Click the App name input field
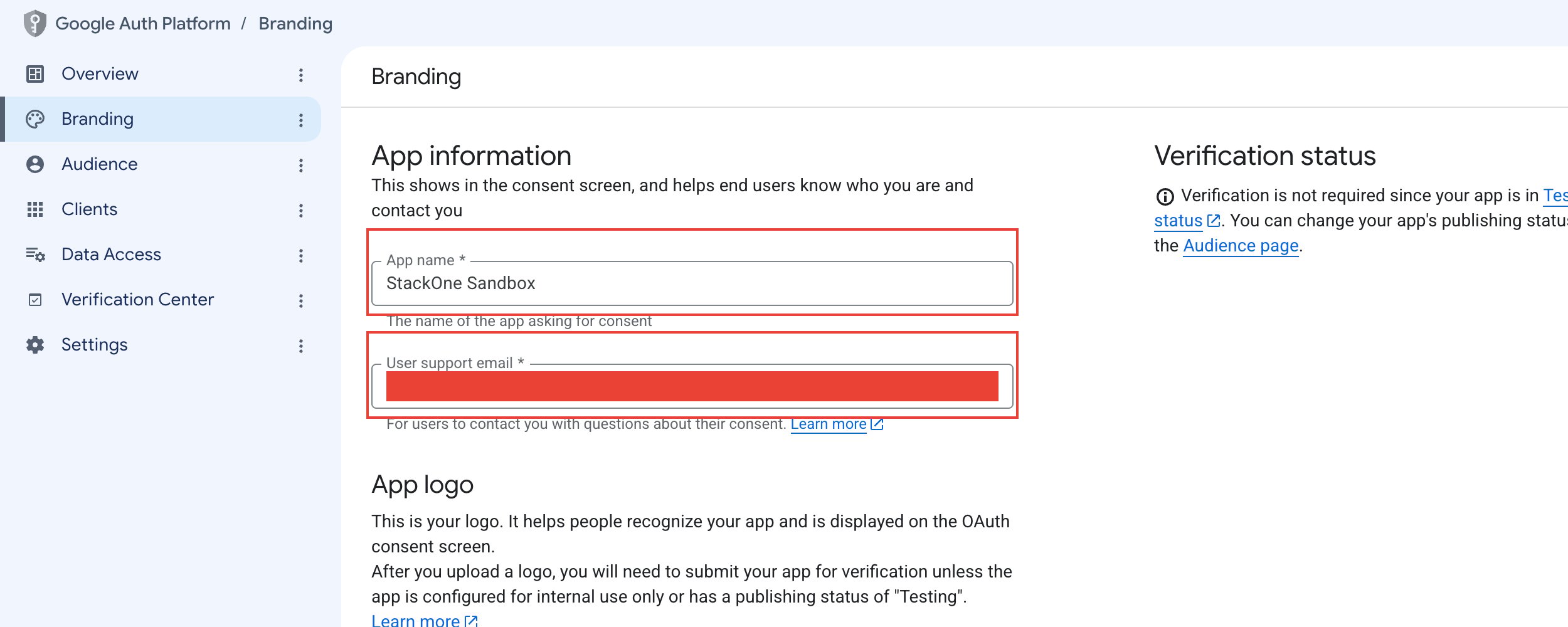The width and height of the screenshot is (1568, 627). pos(692,283)
